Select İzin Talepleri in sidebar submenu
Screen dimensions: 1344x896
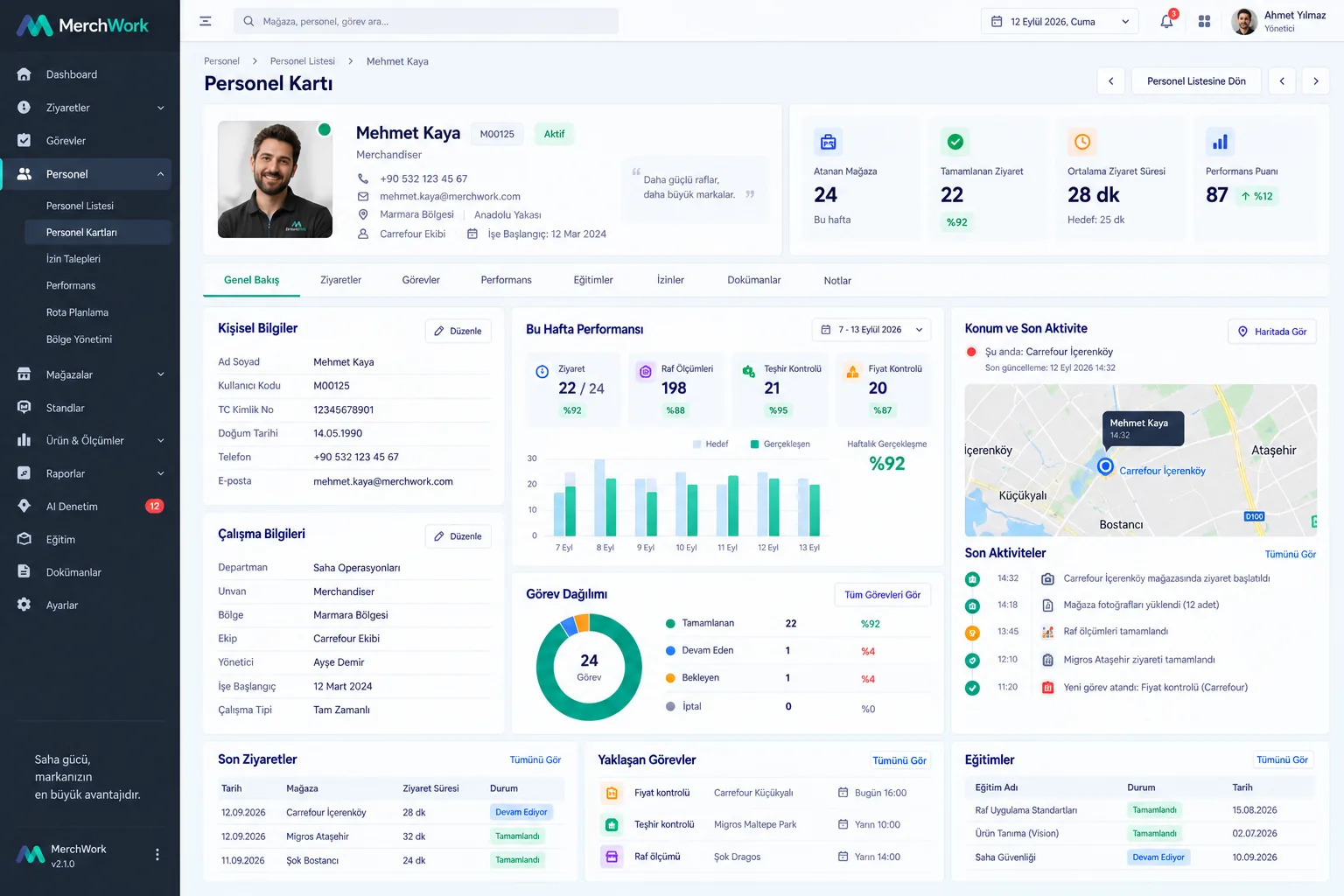tap(73, 259)
